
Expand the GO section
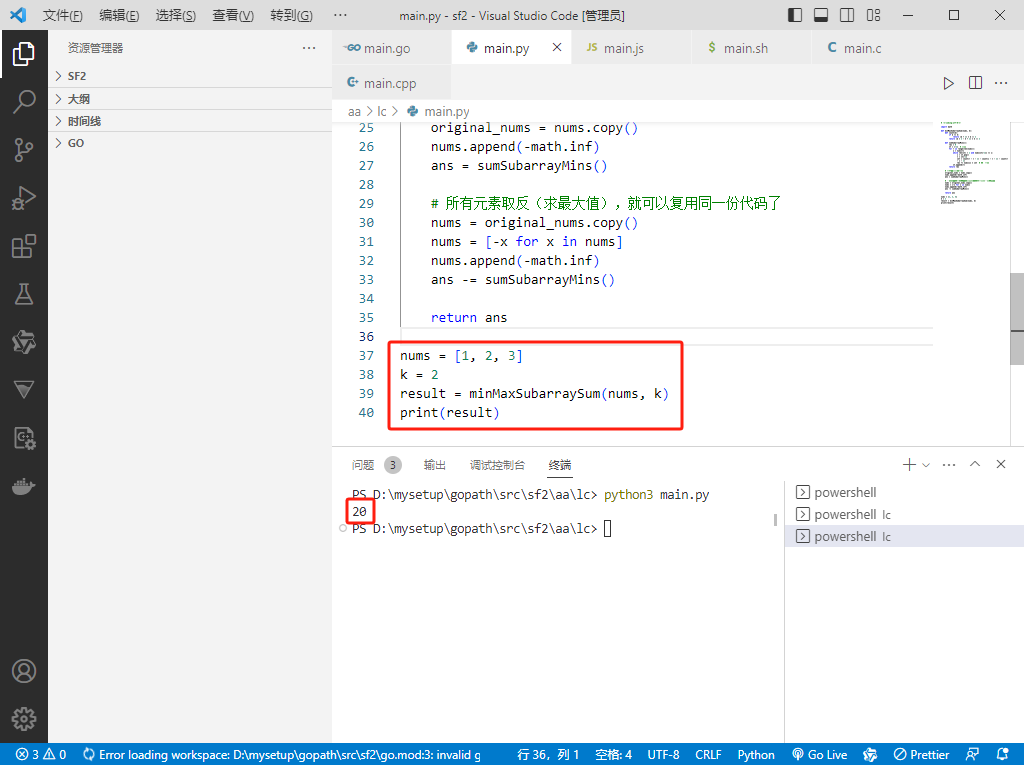191,143
